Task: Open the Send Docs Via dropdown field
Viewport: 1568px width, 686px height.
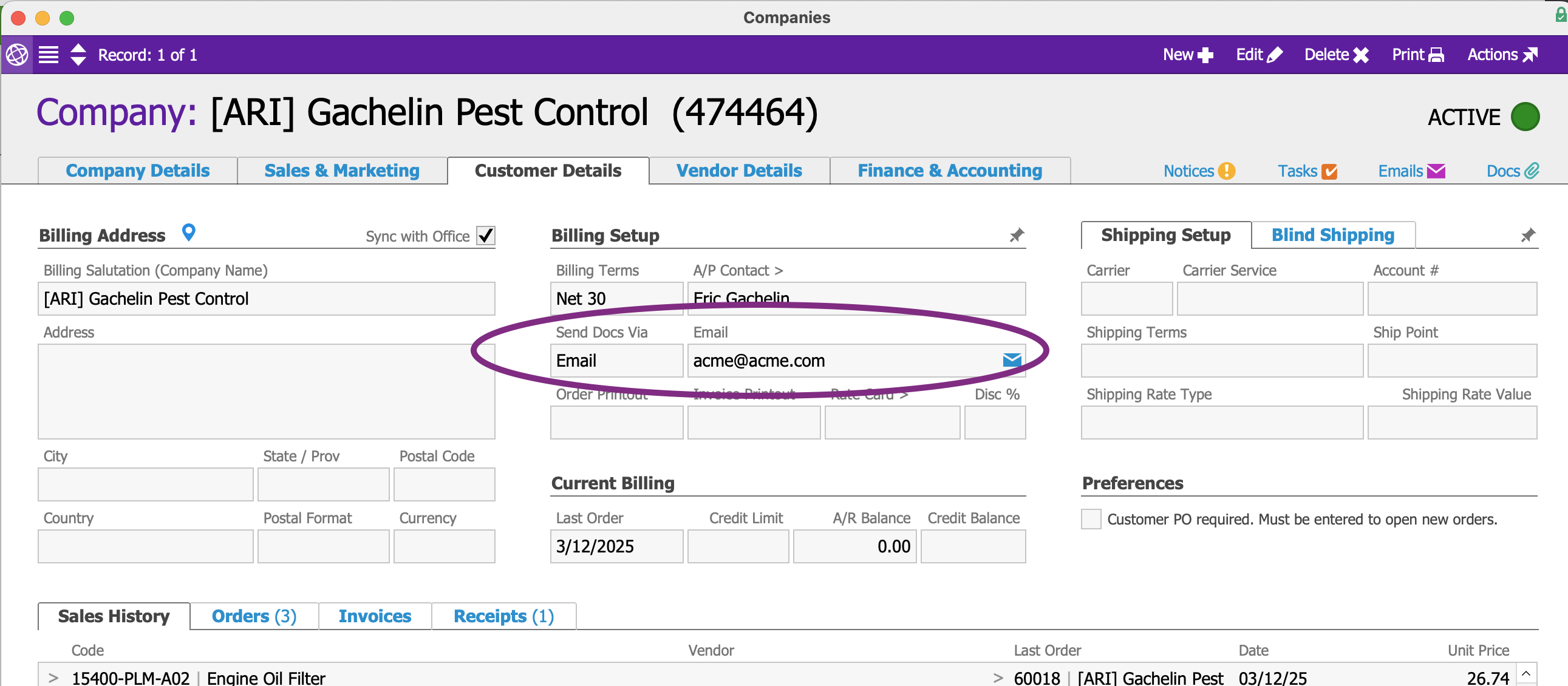Action: pos(616,361)
